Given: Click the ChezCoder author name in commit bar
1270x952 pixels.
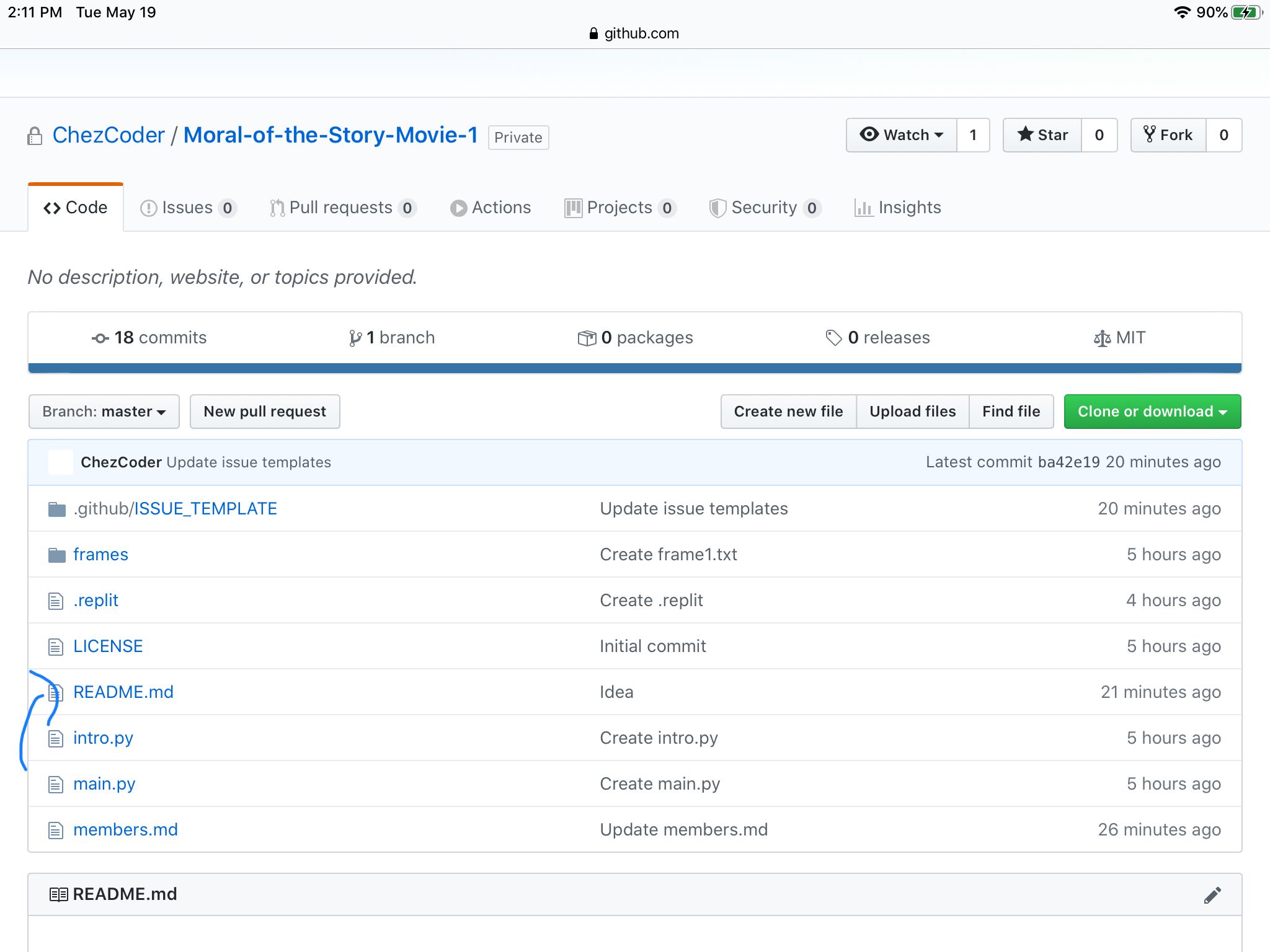Looking at the screenshot, I should pos(121,462).
